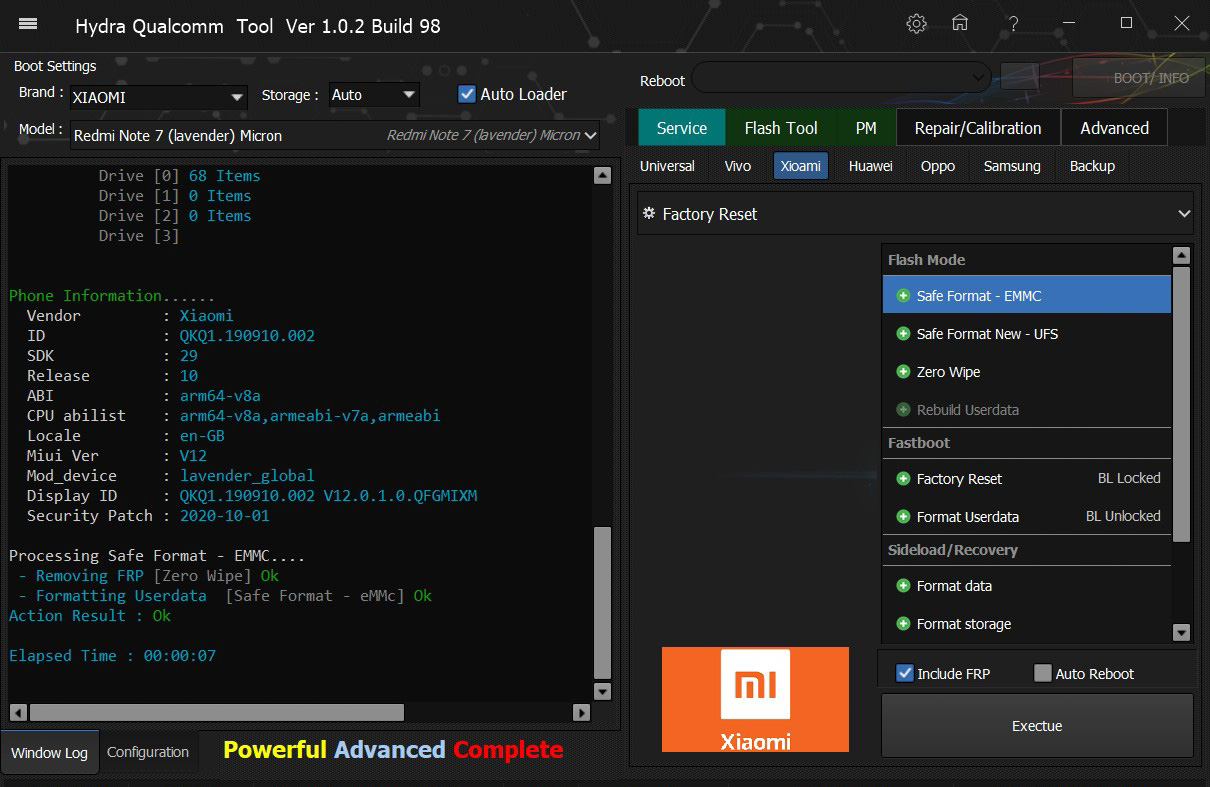Expand the Storage Auto dropdown

coord(375,95)
